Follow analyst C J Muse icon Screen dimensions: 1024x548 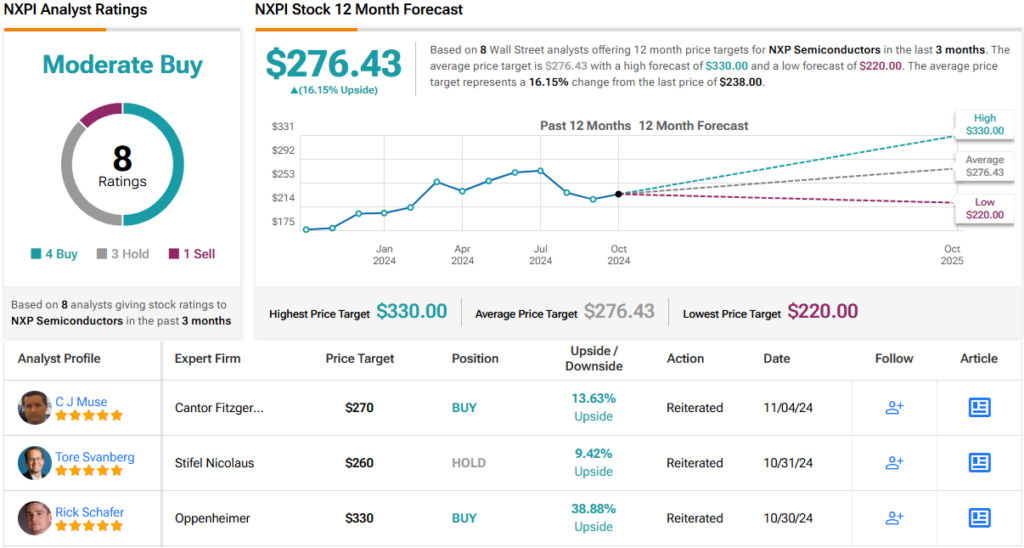coord(894,408)
